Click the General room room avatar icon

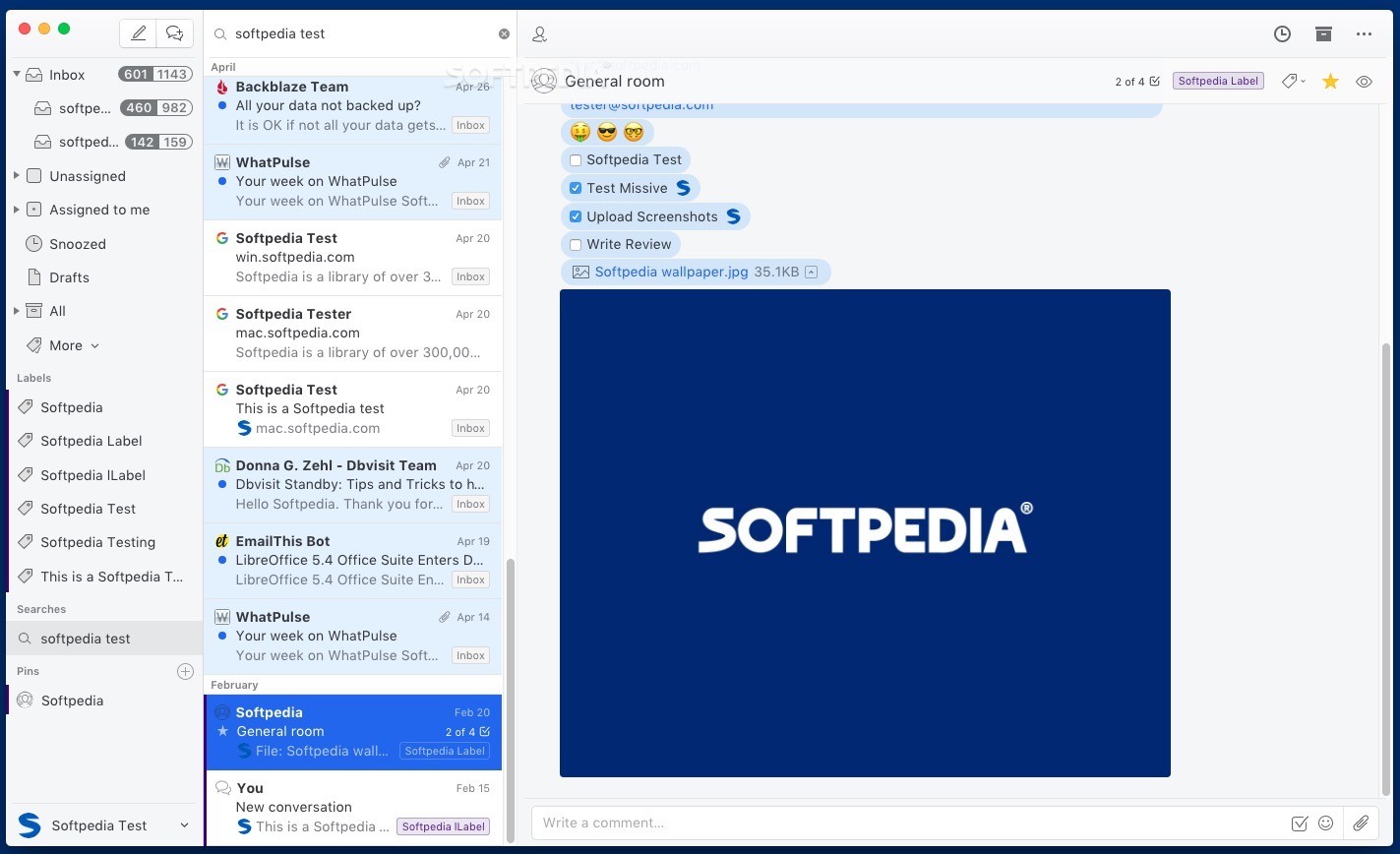click(x=544, y=81)
